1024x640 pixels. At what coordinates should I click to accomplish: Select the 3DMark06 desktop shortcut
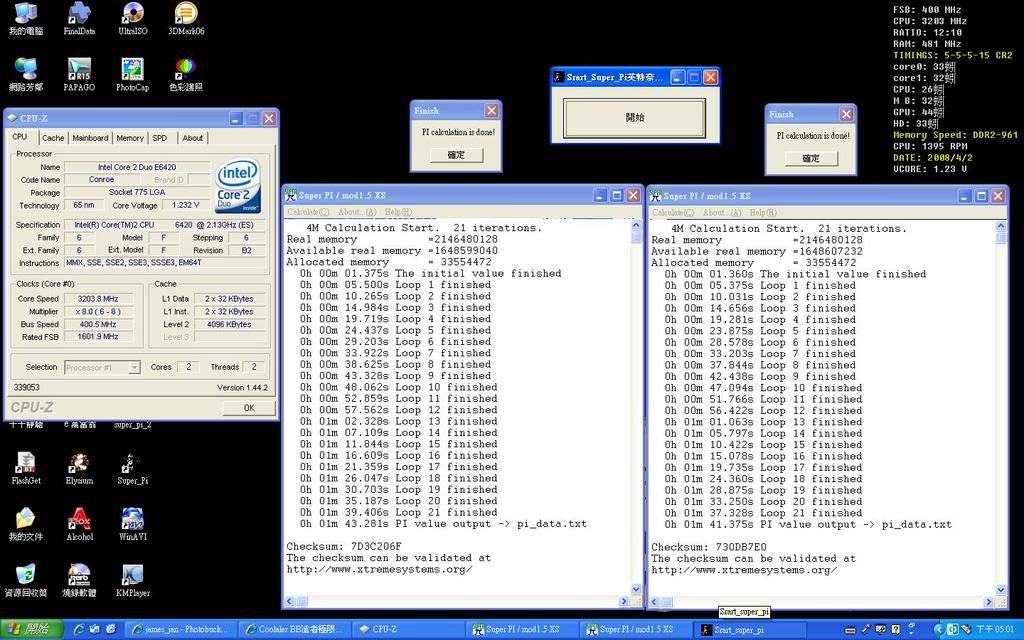click(x=186, y=19)
